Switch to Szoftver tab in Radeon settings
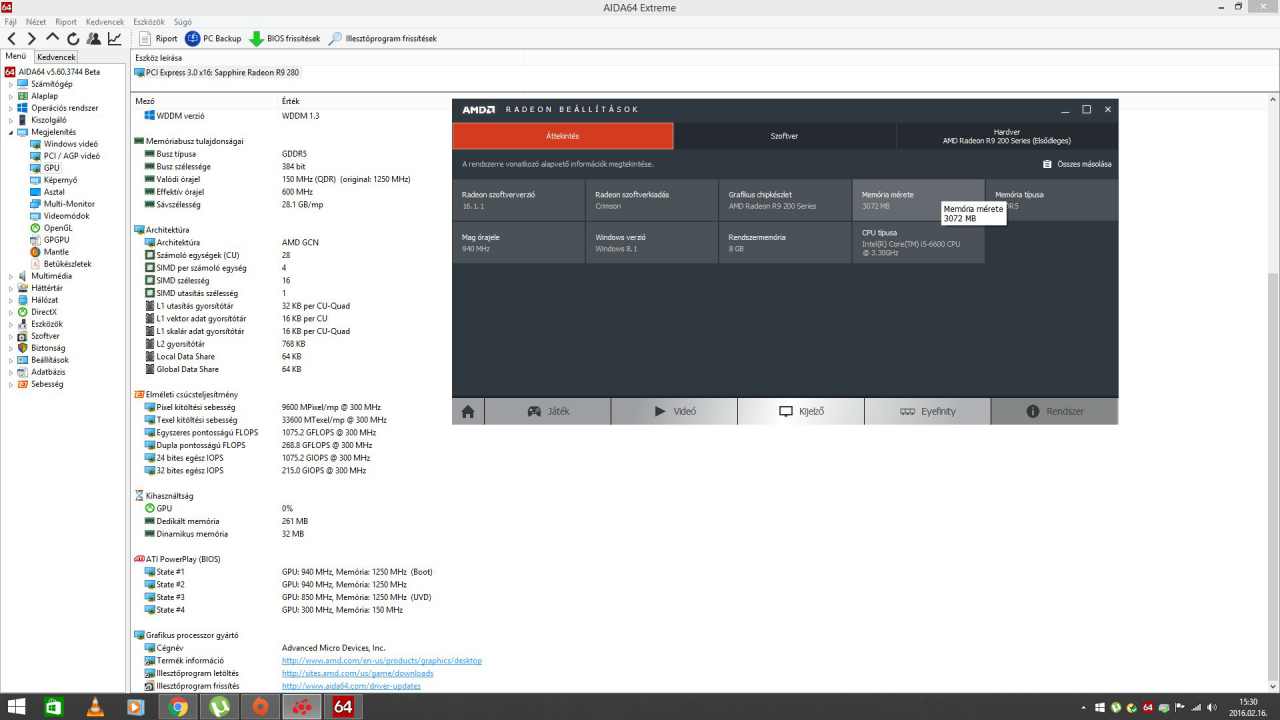 785,136
